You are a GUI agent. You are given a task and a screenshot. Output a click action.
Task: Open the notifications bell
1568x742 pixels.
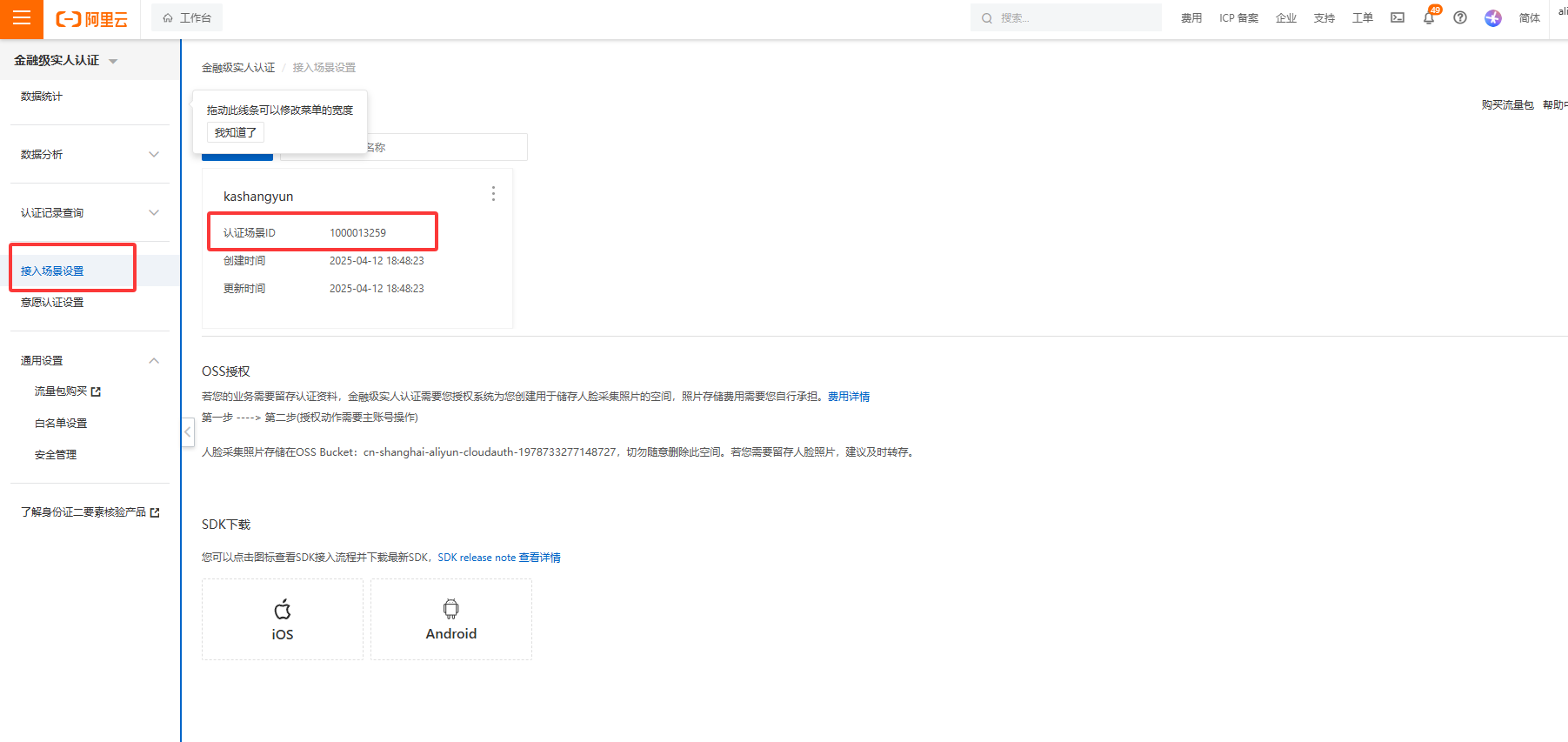click(1429, 17)
